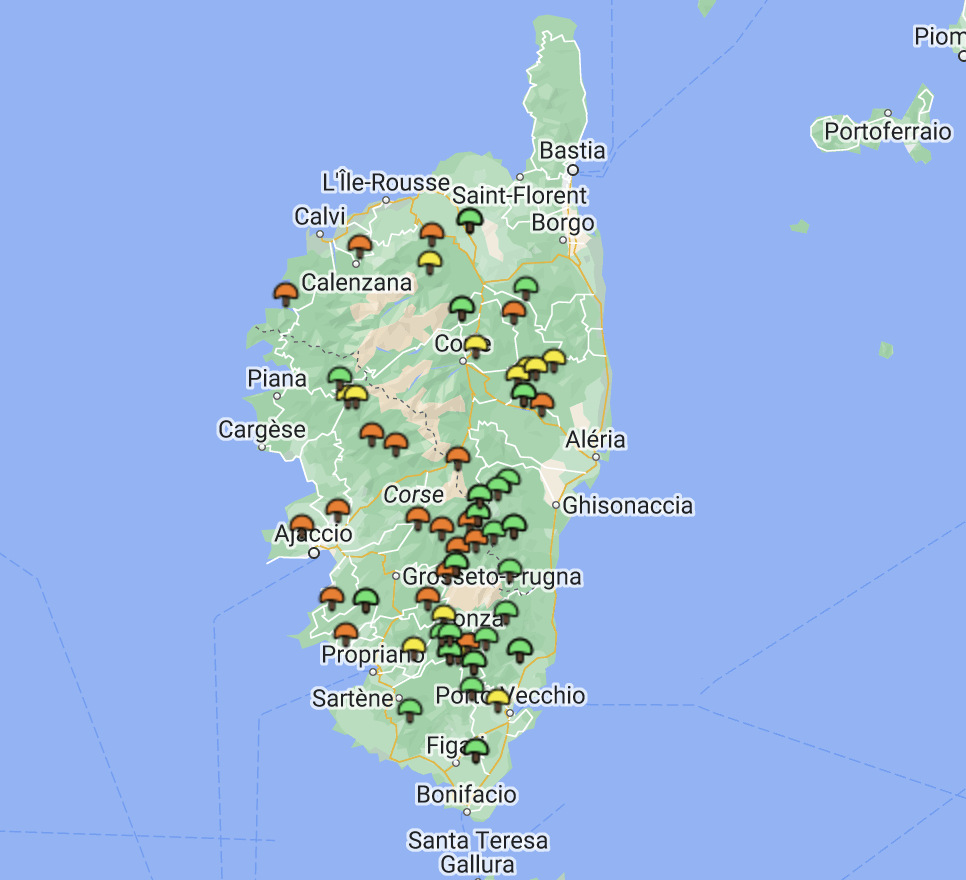Click the yellow mushroom marker west of Calenzana
This screenshot has height=880, width=966.
(432, 260)
